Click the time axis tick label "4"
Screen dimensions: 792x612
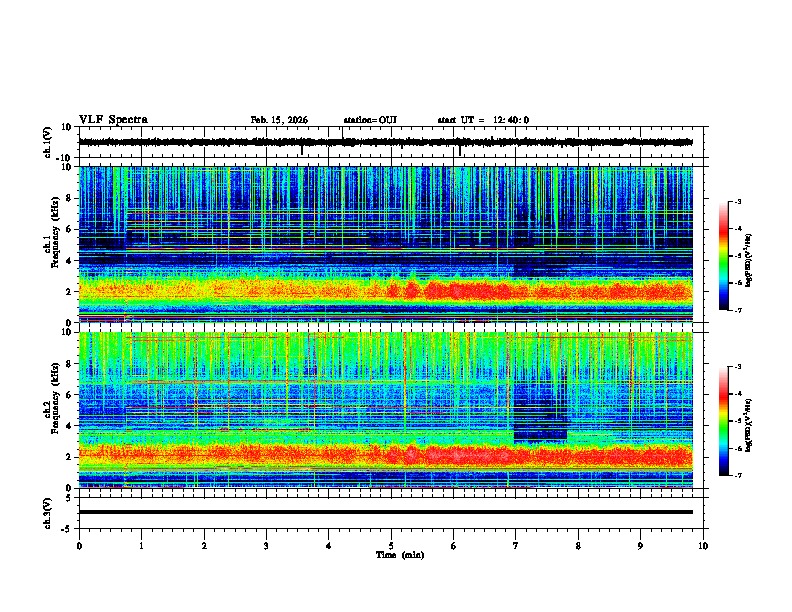point(329,546)
